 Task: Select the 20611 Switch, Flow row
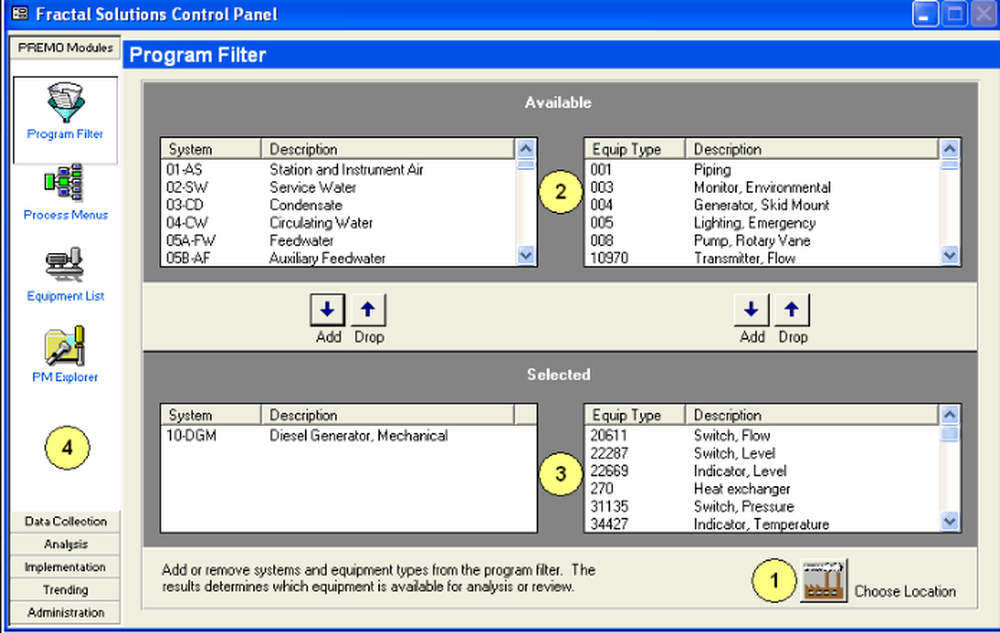762,435
